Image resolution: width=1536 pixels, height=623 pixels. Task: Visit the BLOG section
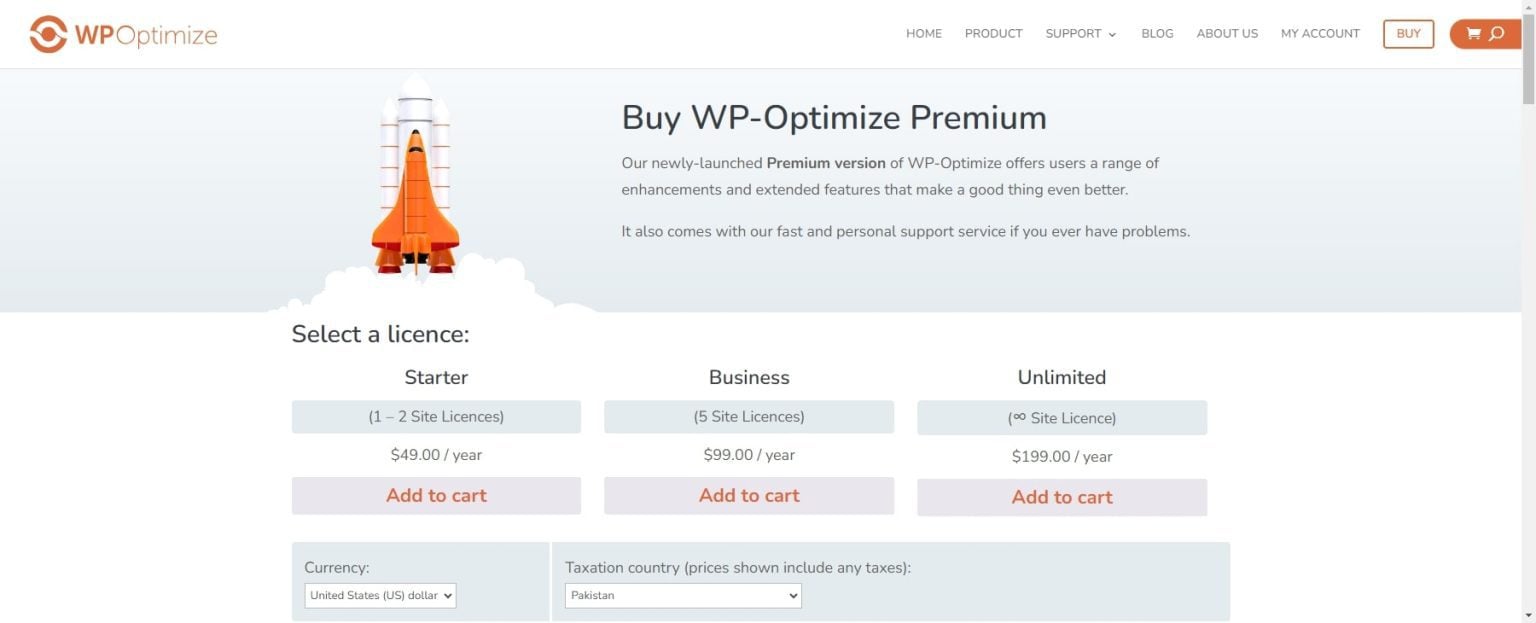coord(1157,33)
